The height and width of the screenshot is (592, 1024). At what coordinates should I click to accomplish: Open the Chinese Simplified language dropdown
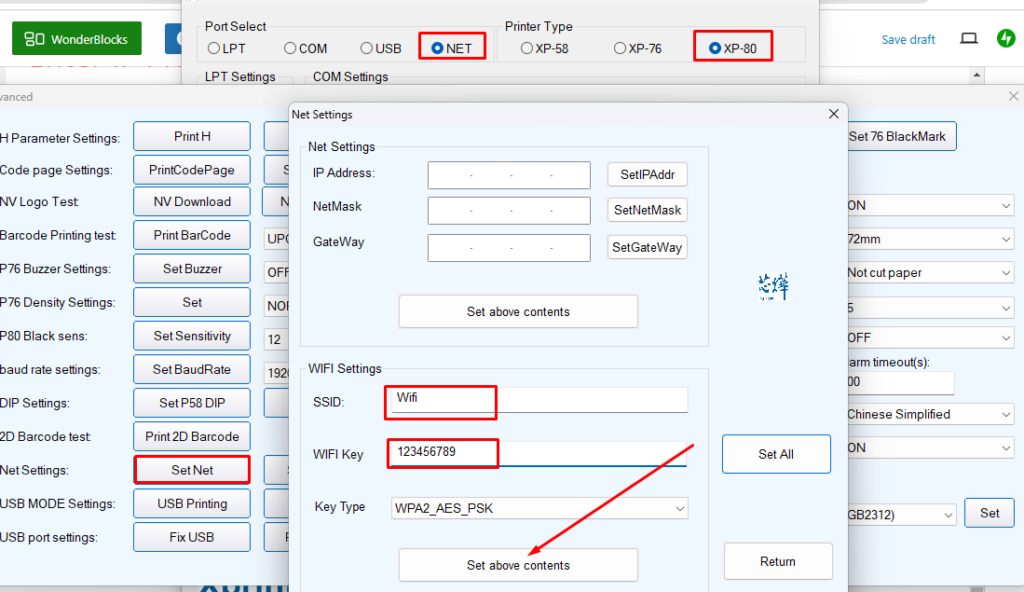929,414
